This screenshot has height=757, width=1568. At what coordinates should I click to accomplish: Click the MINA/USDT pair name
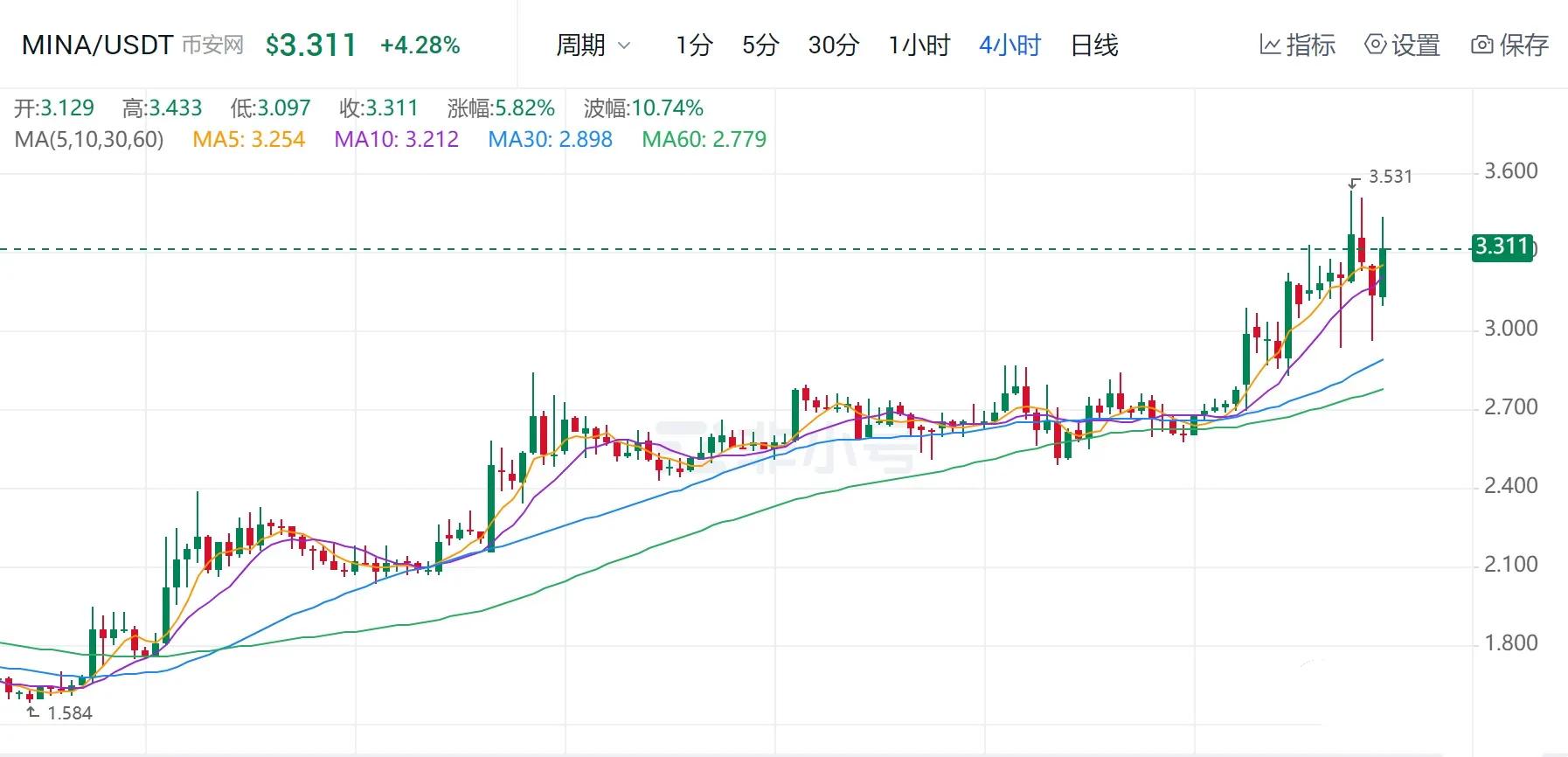pos(97,45)
